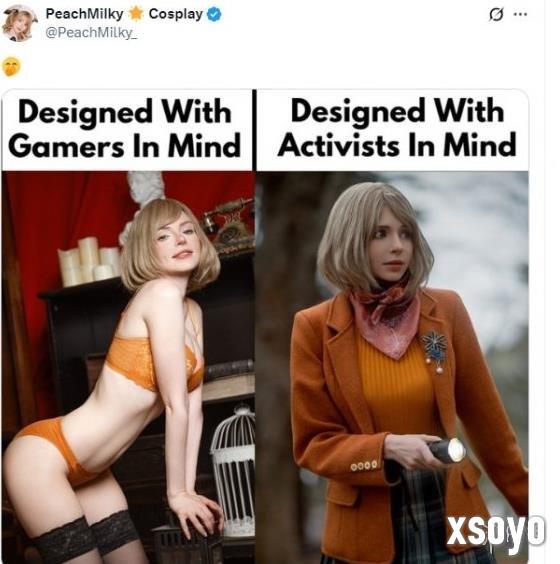Click the white birdcage in left photo
This screenshot has width=560, height=564.
pyautogui.click(x=233, y=469)
